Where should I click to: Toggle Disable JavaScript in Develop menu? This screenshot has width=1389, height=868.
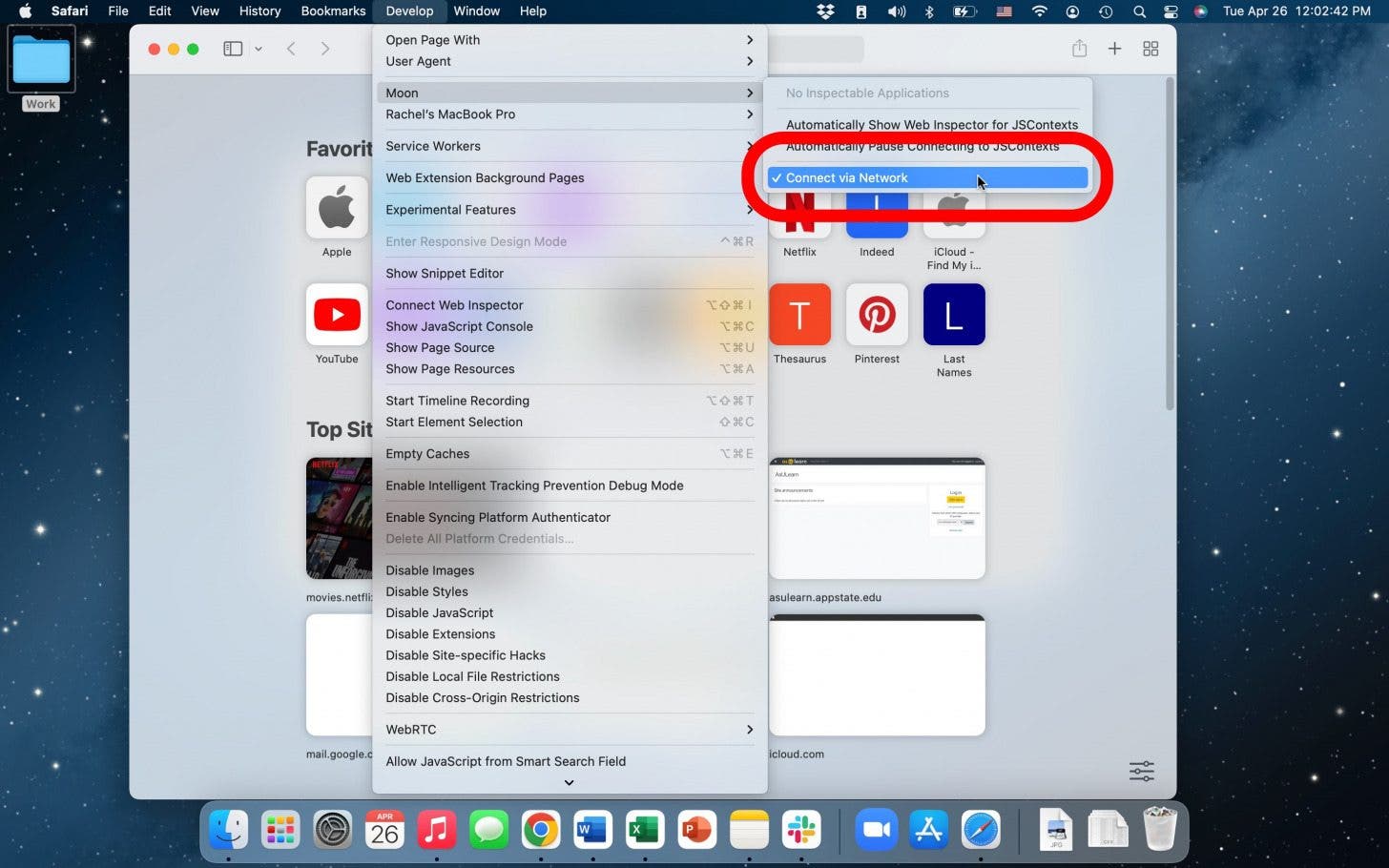(439, 613)
